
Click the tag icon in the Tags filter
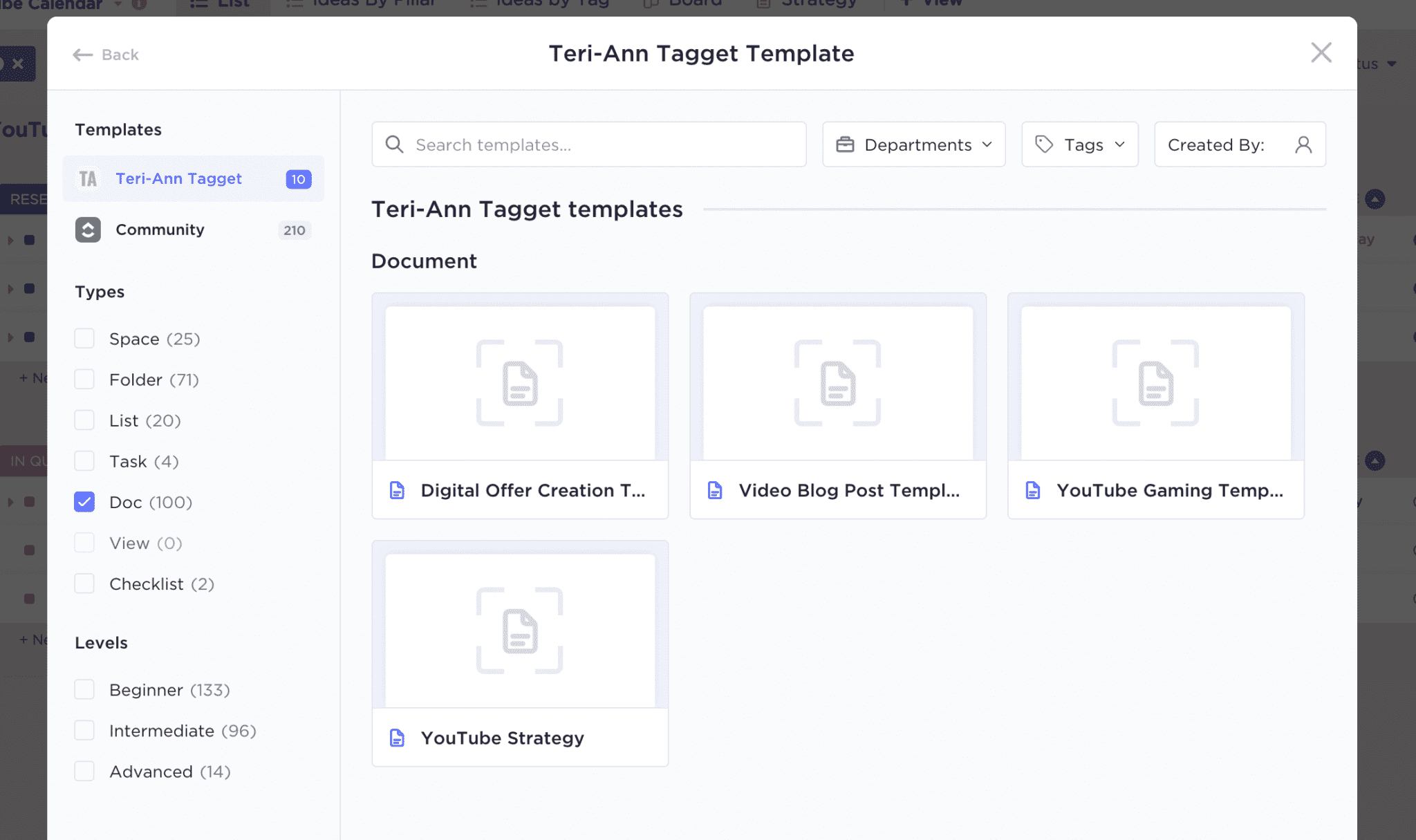point(1043,144)
